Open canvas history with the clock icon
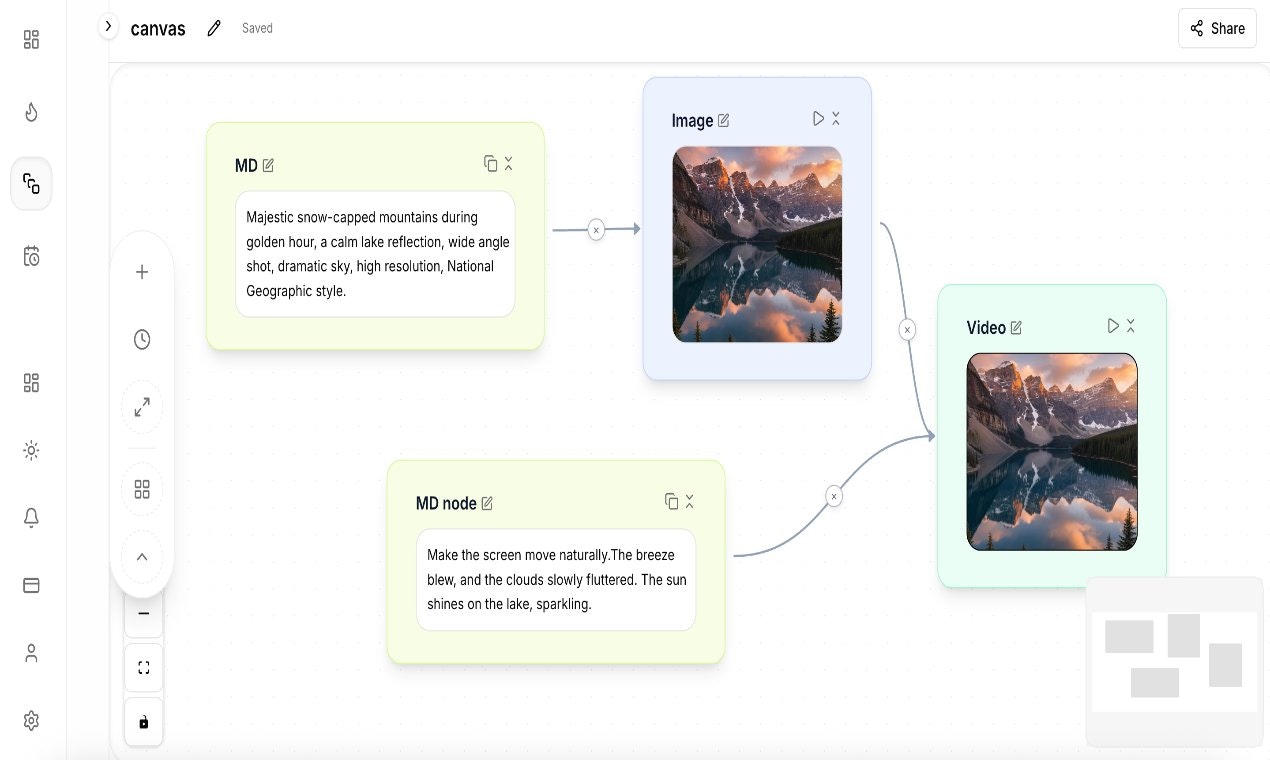 coord(142,339)
